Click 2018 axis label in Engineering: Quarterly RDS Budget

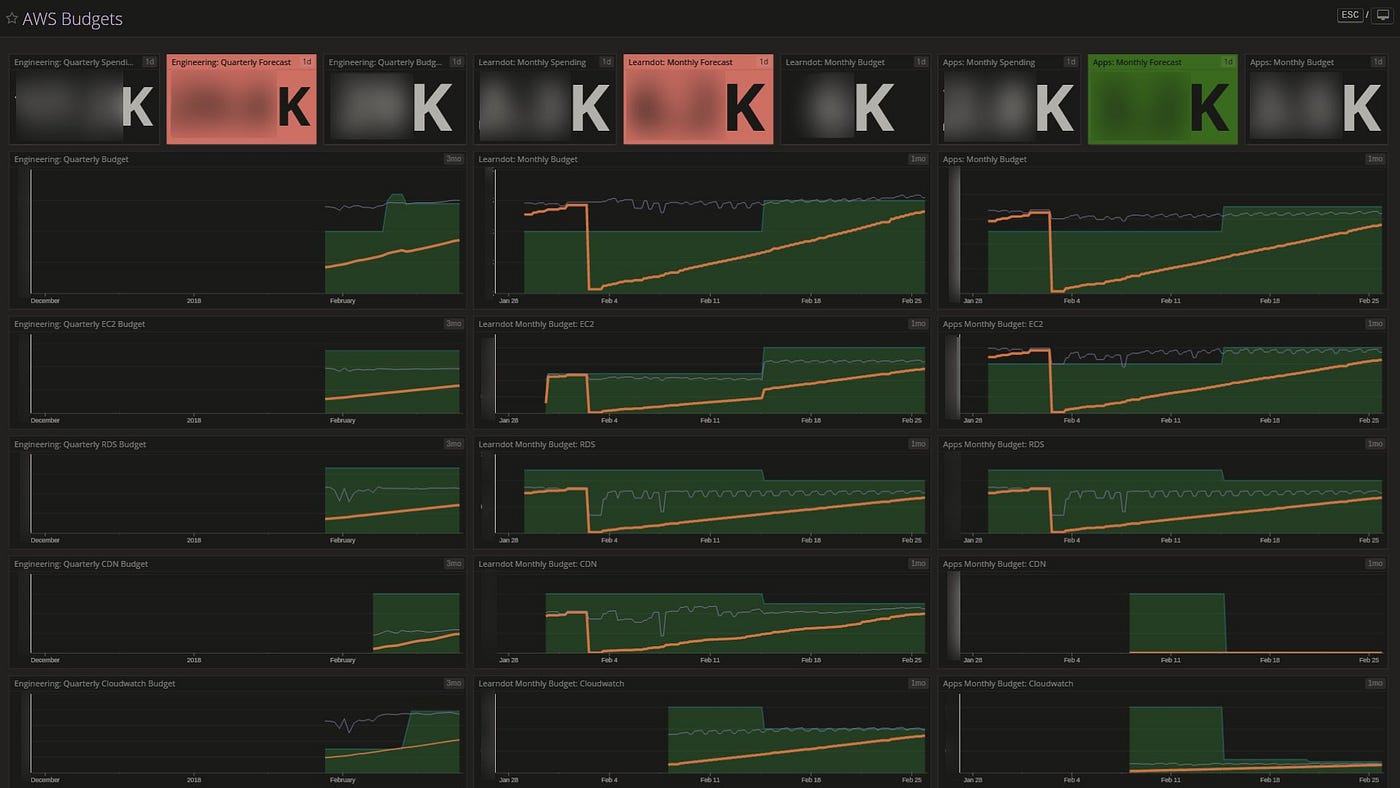click(194, 540)
